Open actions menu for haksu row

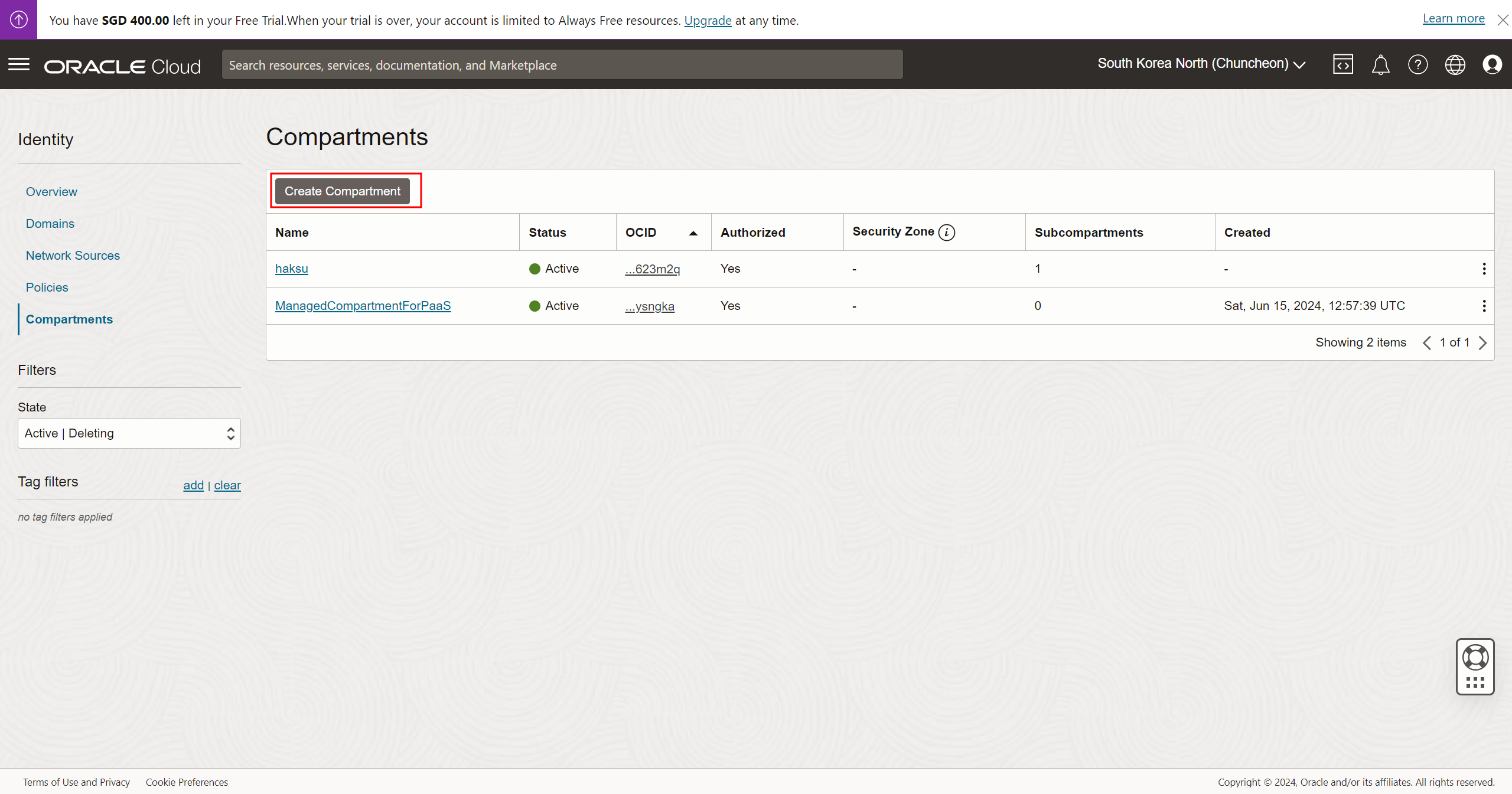tap(1484, 269)
